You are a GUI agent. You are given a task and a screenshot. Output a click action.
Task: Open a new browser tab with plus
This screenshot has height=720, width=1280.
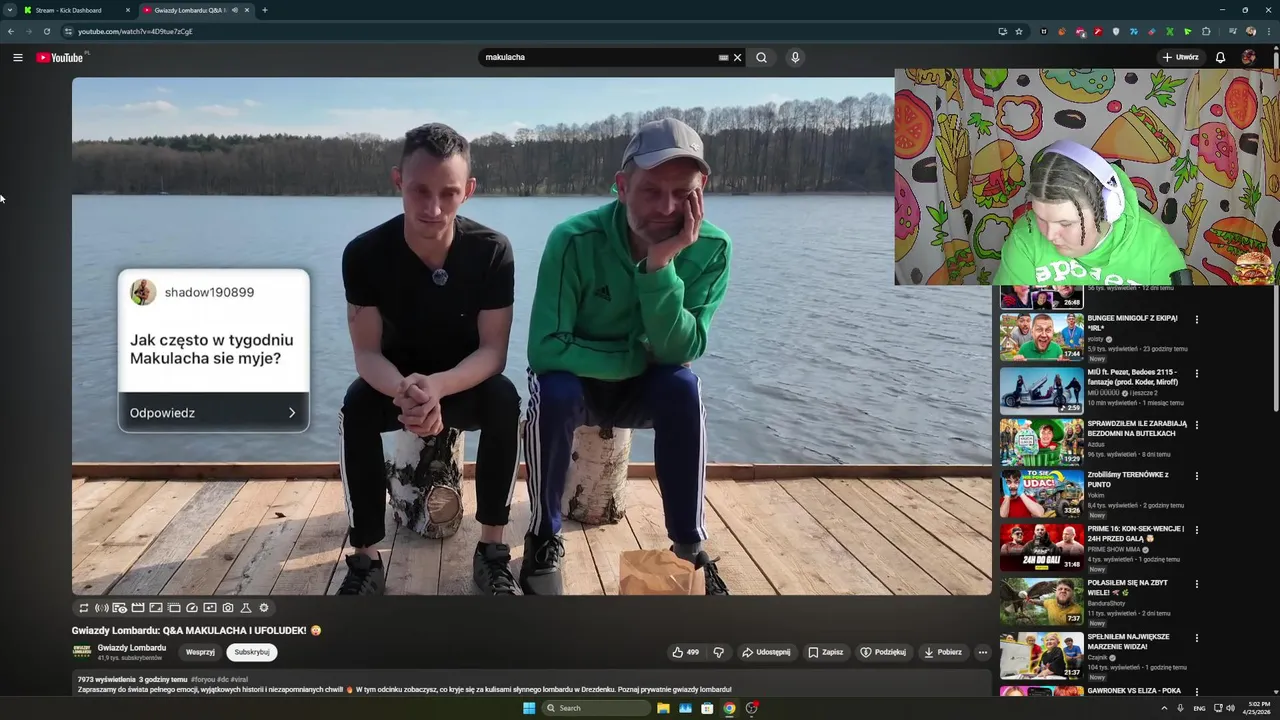264,10
